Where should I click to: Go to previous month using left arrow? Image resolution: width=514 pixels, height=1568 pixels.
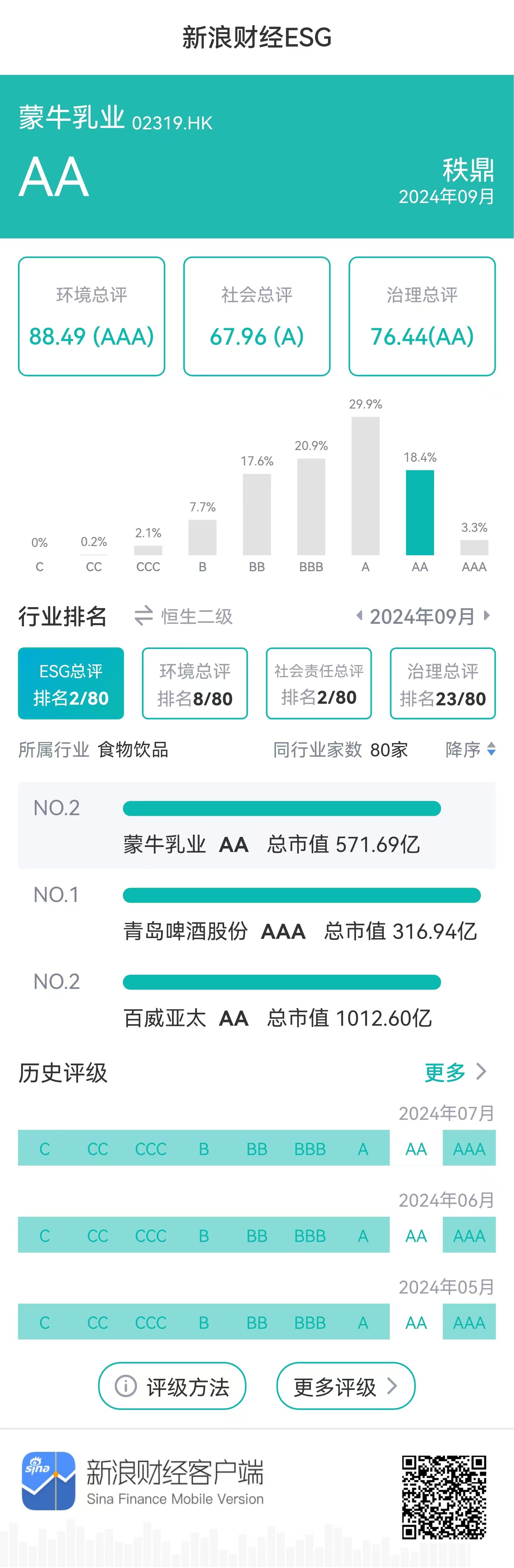[359, 615]
